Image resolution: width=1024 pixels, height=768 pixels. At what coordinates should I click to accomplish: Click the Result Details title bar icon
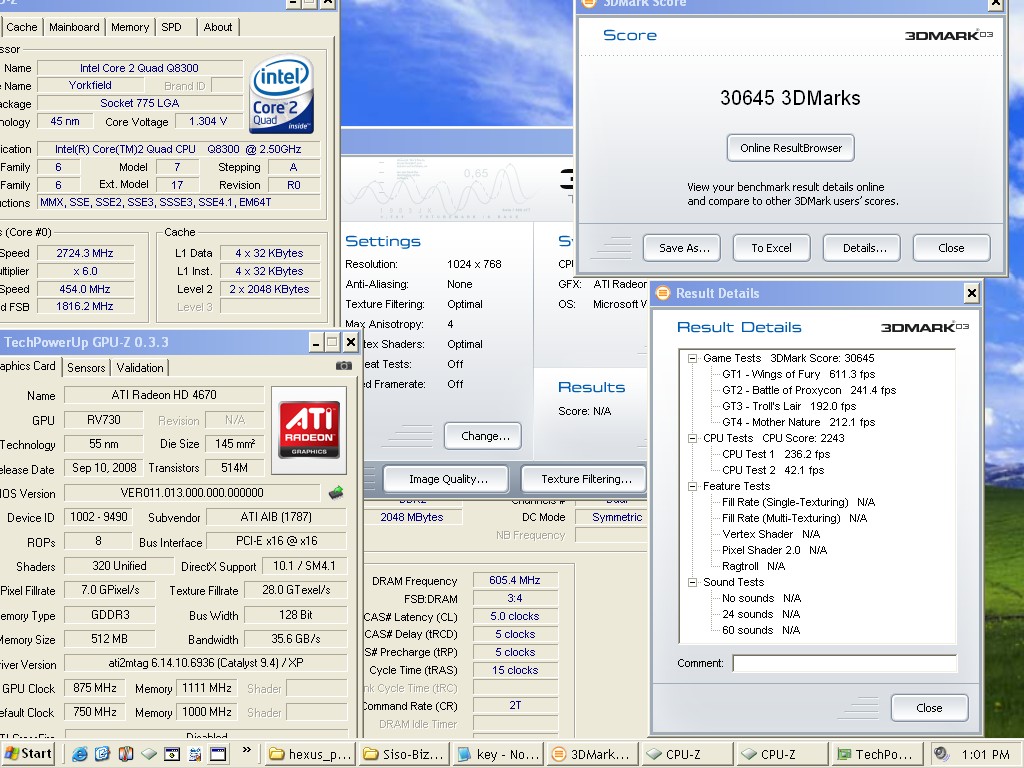pos(663,293)
